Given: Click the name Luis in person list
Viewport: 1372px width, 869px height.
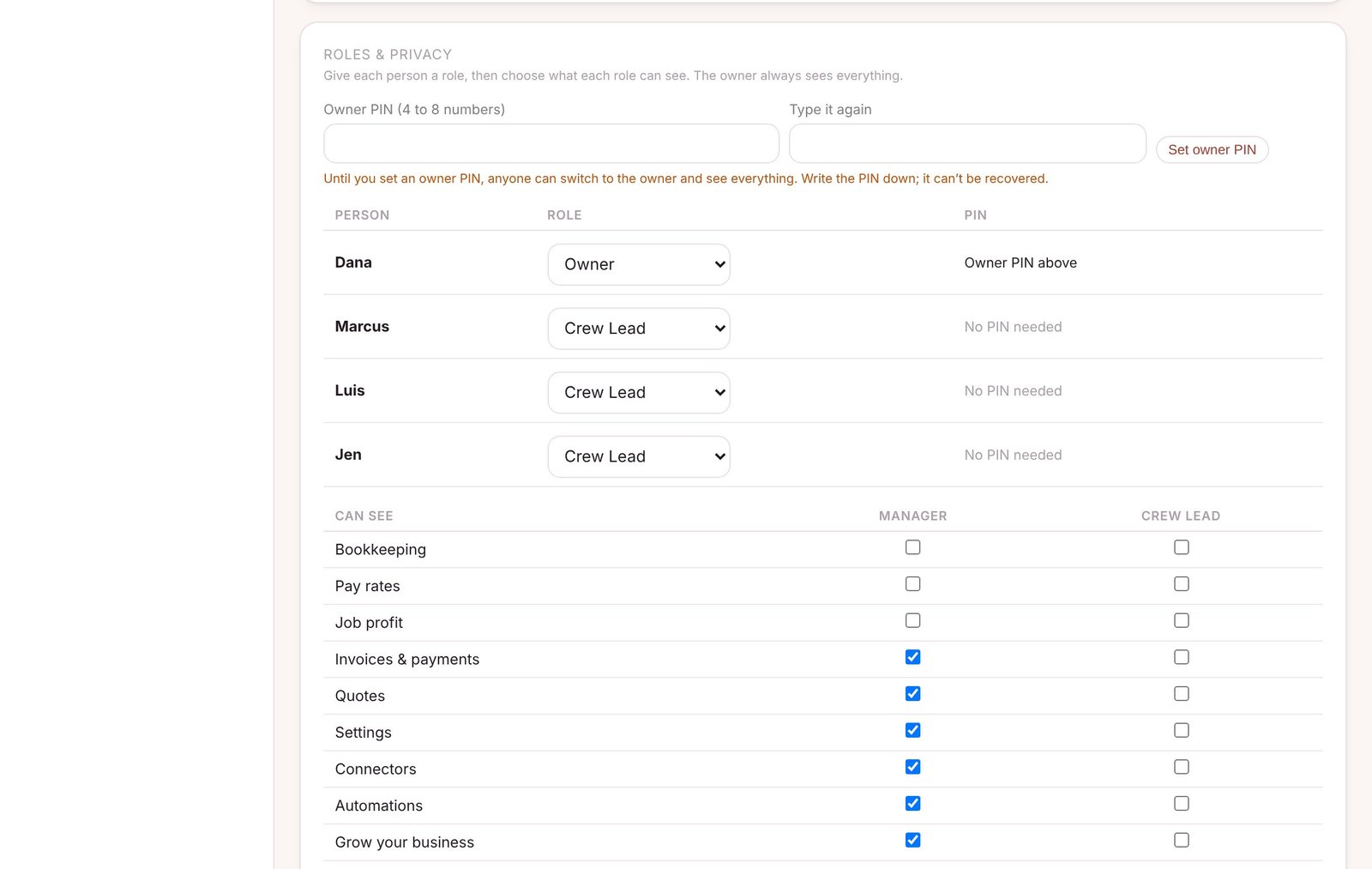Looking at the screenshot, I should tap(350, 390).
